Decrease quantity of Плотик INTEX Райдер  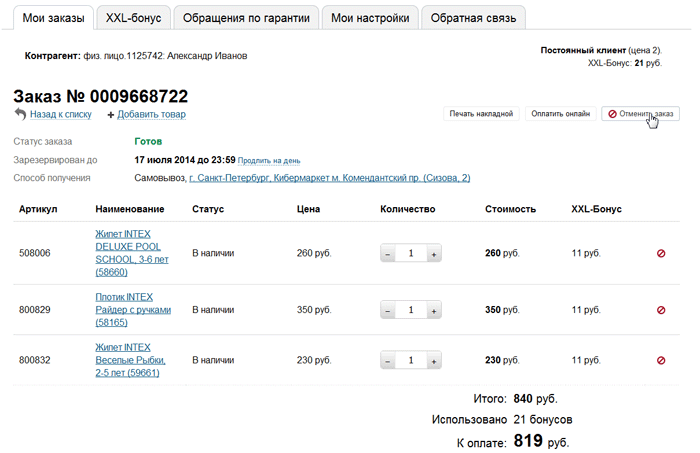(388, 311)
